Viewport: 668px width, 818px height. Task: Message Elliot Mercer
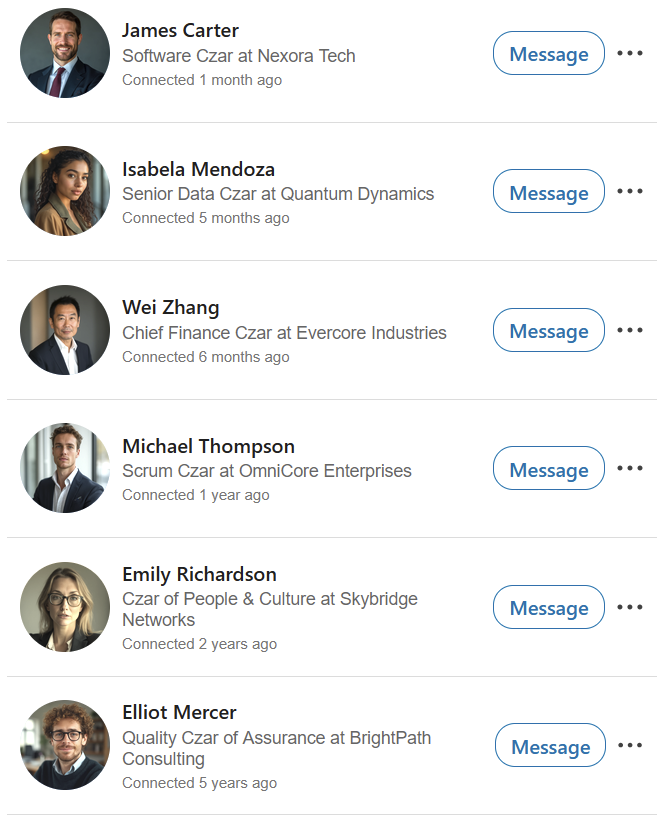pos(550,746)
